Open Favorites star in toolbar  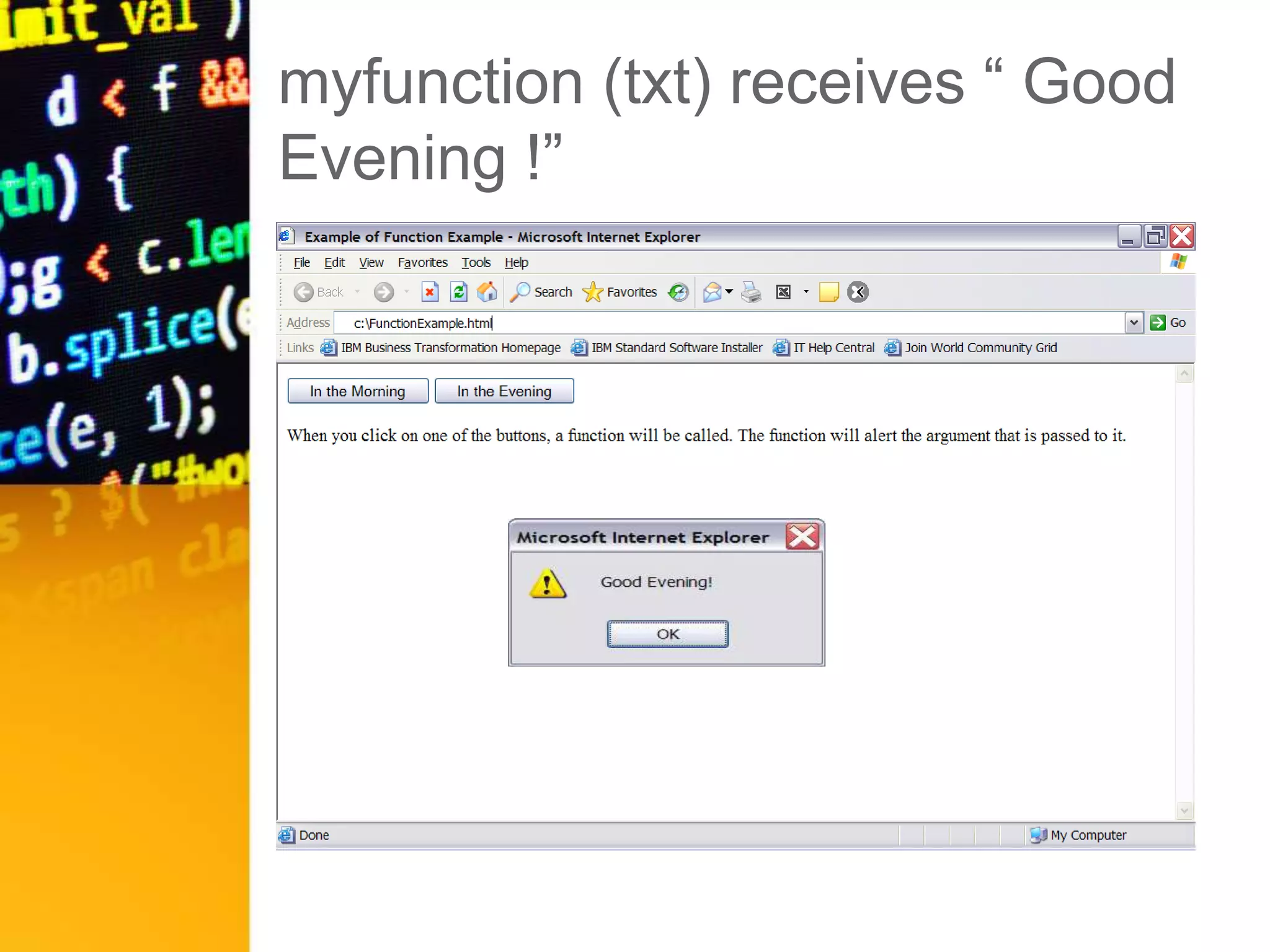[x=619, y=292]
